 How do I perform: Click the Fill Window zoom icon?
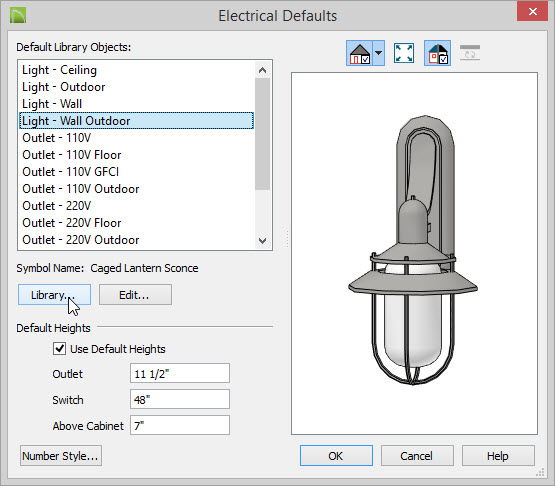pyautogui.click(x=404, y=53)
